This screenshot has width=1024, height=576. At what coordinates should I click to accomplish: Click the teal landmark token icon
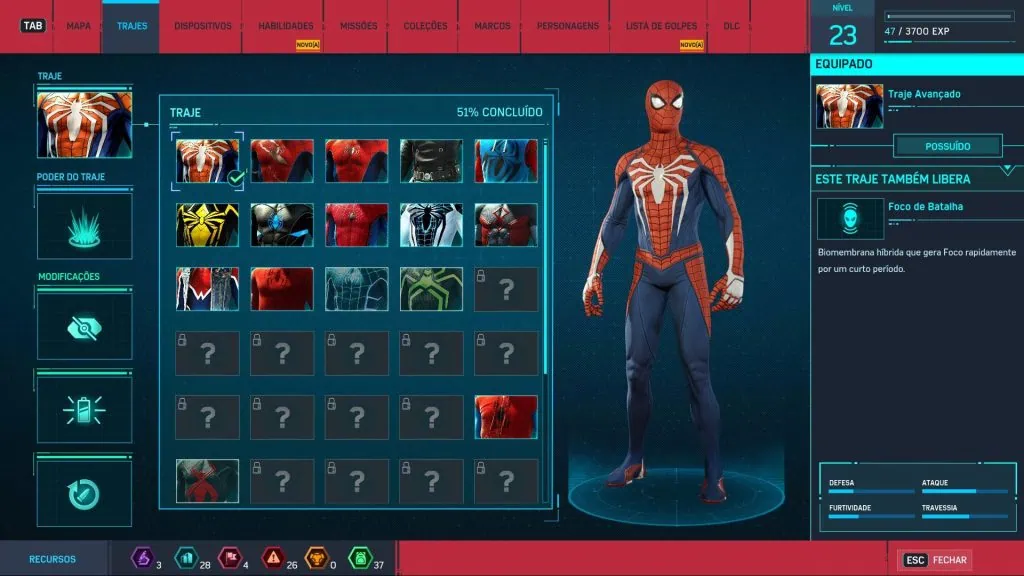pyautogui.click(x=186, y=558)
